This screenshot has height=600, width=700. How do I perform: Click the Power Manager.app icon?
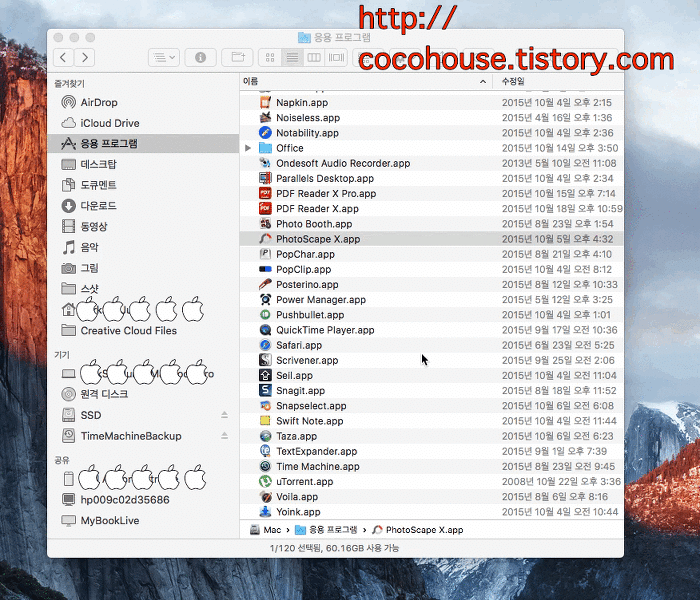click(265, 300)
